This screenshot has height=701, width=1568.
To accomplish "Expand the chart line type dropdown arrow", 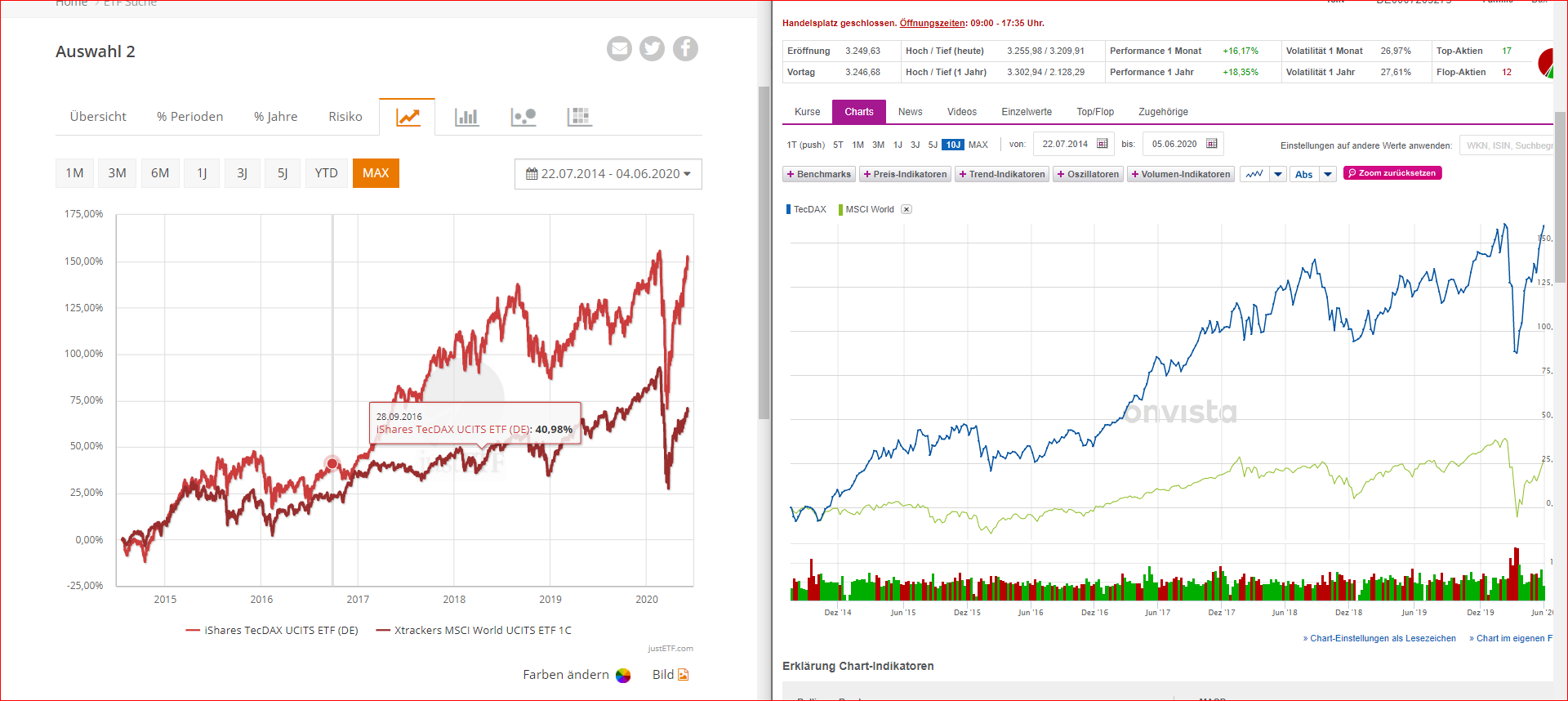I will (1278, 174).
